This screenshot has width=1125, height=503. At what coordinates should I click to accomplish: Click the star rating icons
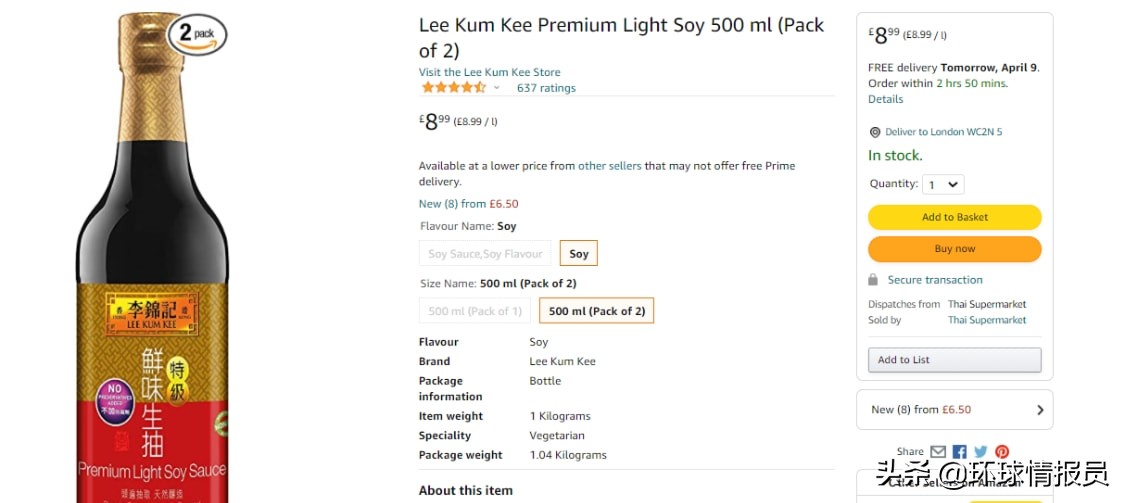click(x=453, y=88)
